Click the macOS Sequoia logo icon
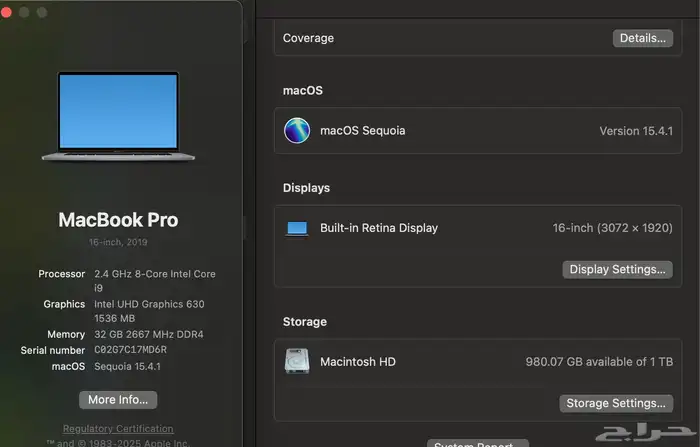 click(297, 130)
